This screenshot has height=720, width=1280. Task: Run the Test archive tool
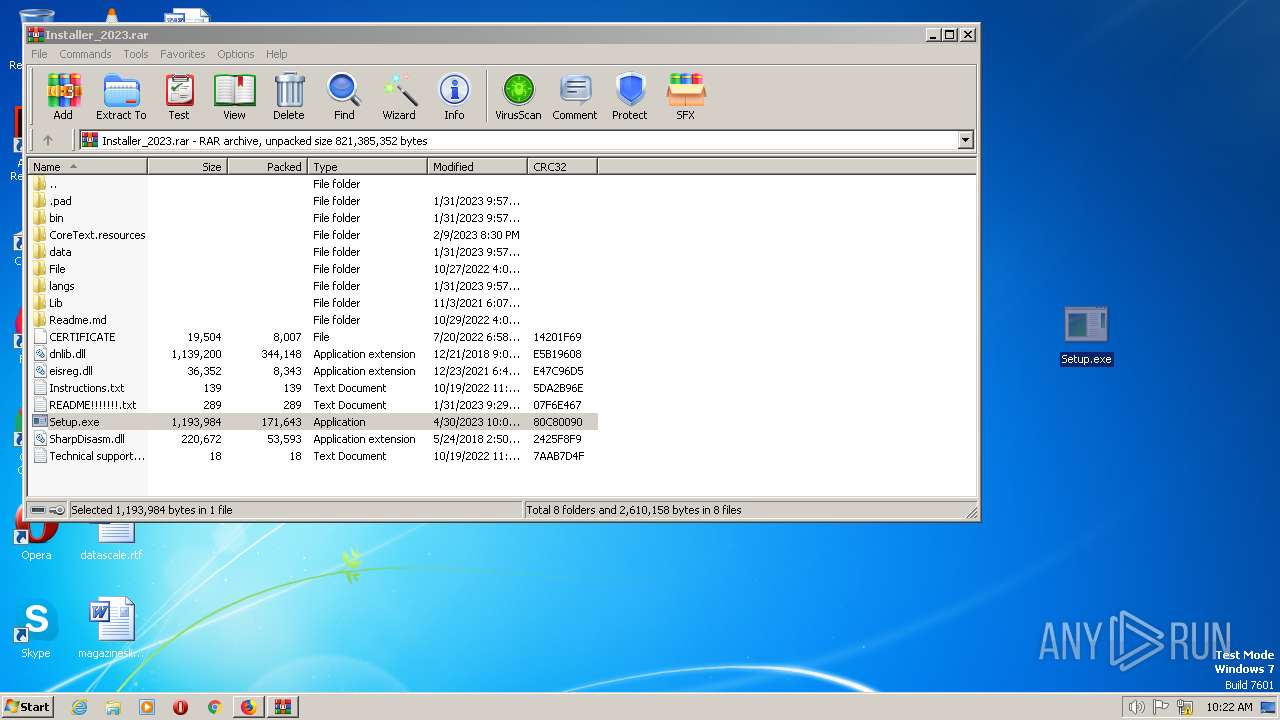[x=179, y=97]
